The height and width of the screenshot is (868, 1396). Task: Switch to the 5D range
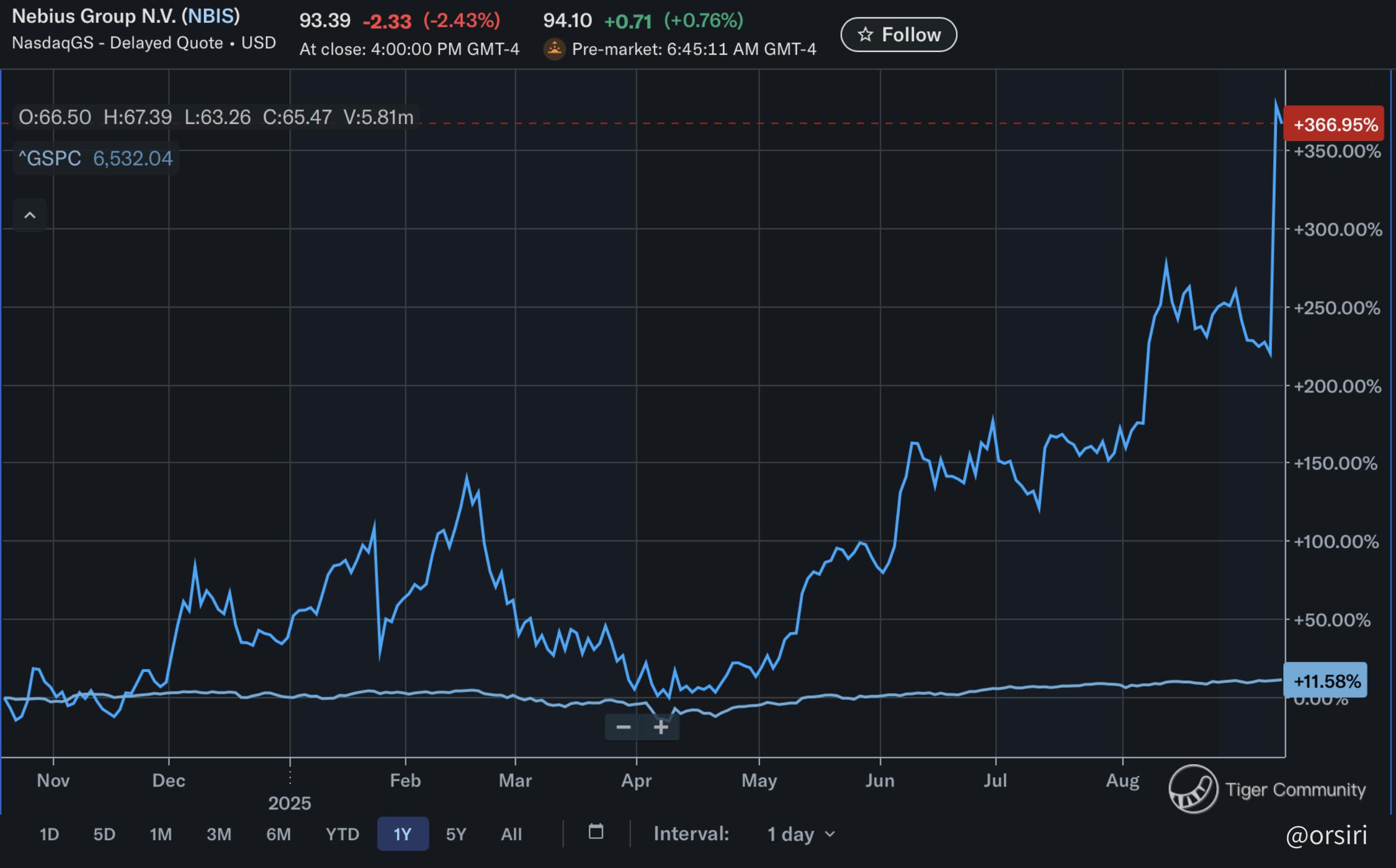point(104,834)
